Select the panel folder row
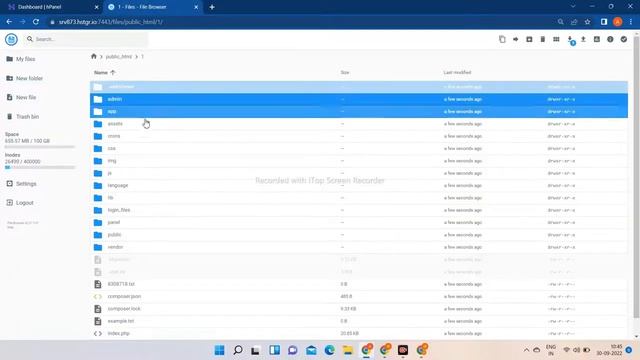640x360 pixels. click(359, 222)
